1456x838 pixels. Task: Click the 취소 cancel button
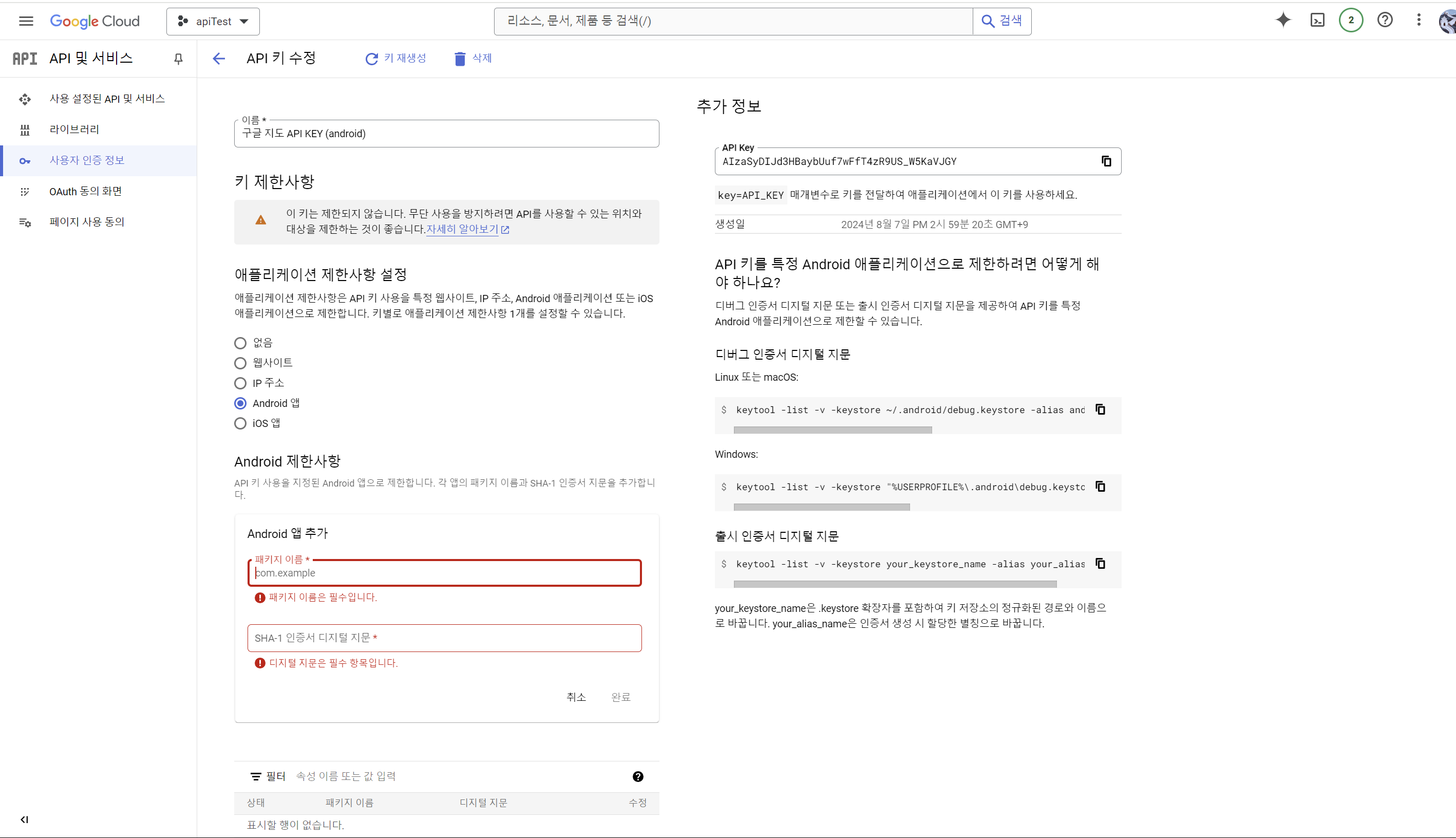point(576,697)
